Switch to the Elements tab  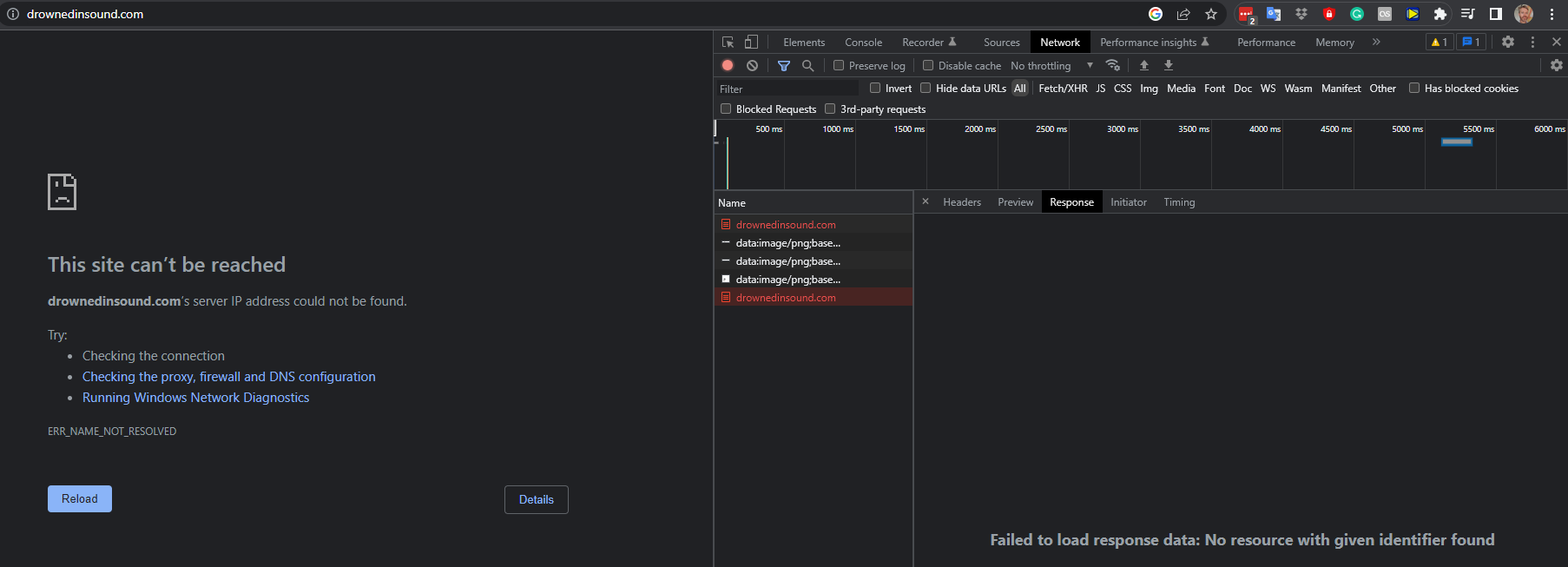tap(804, 42)
